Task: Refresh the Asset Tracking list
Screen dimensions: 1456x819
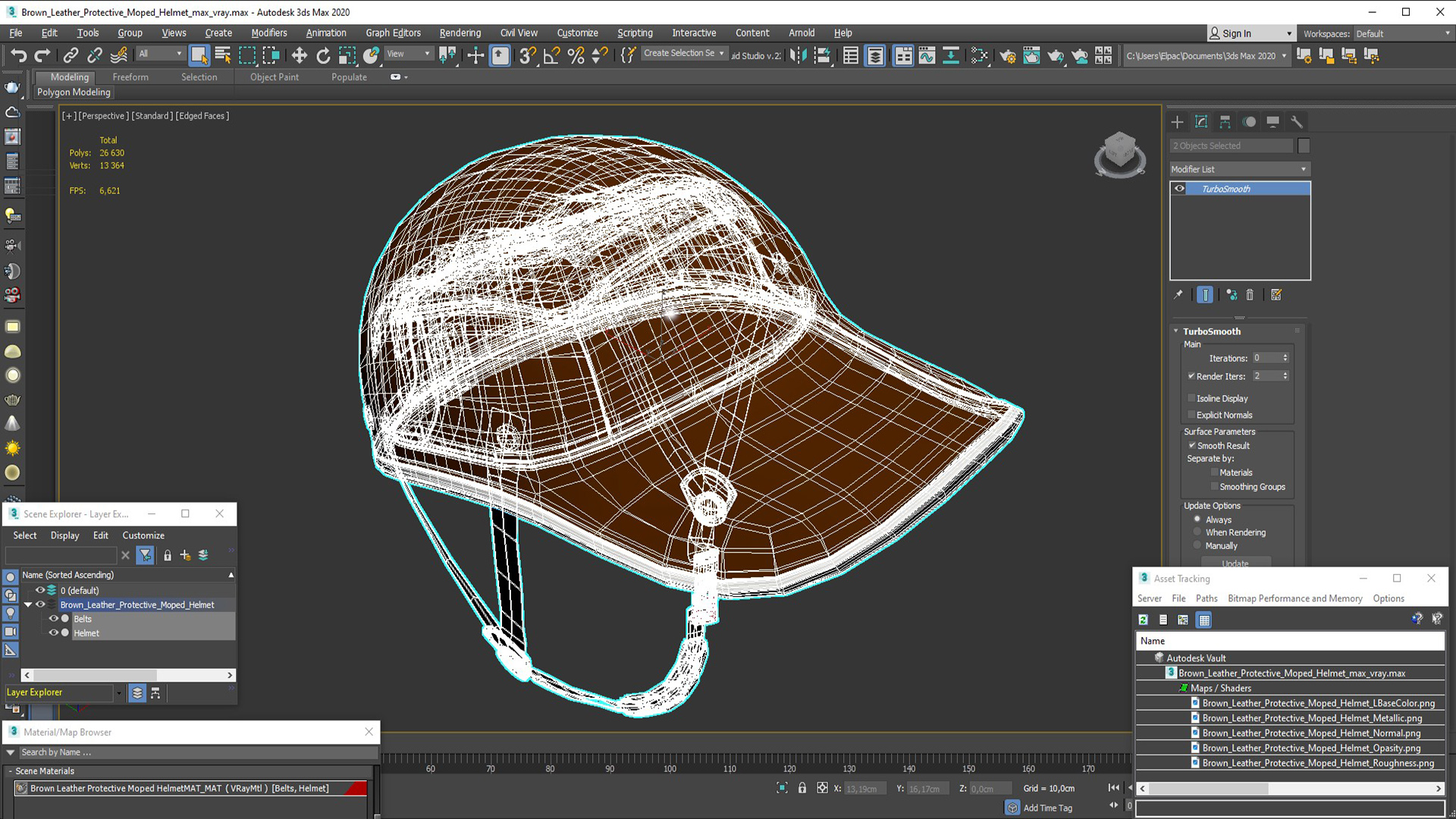Action: [x=1143, y=620]
